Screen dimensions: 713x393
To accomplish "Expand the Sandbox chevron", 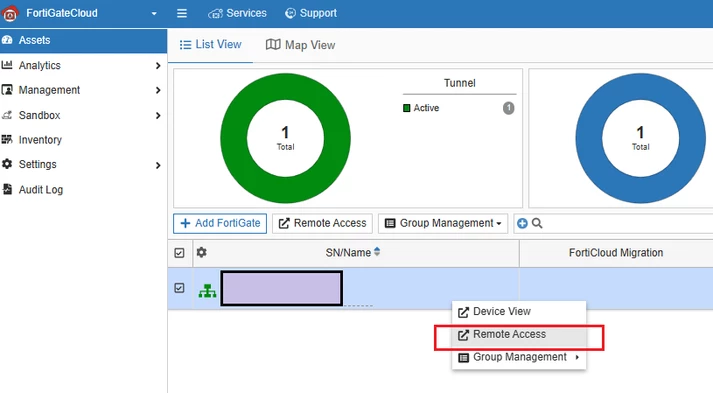I will click(x=158, y=116).
